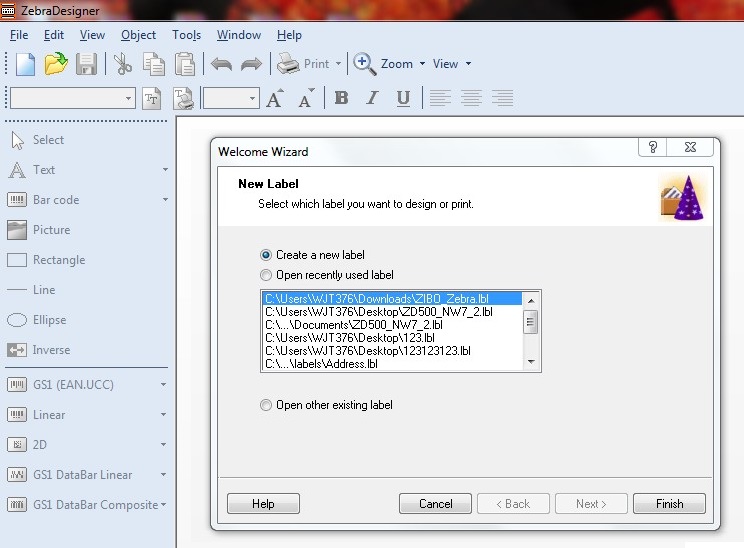Open the Edit menu
The height and width of the screenshot is (548, 744).
point(54,35)
